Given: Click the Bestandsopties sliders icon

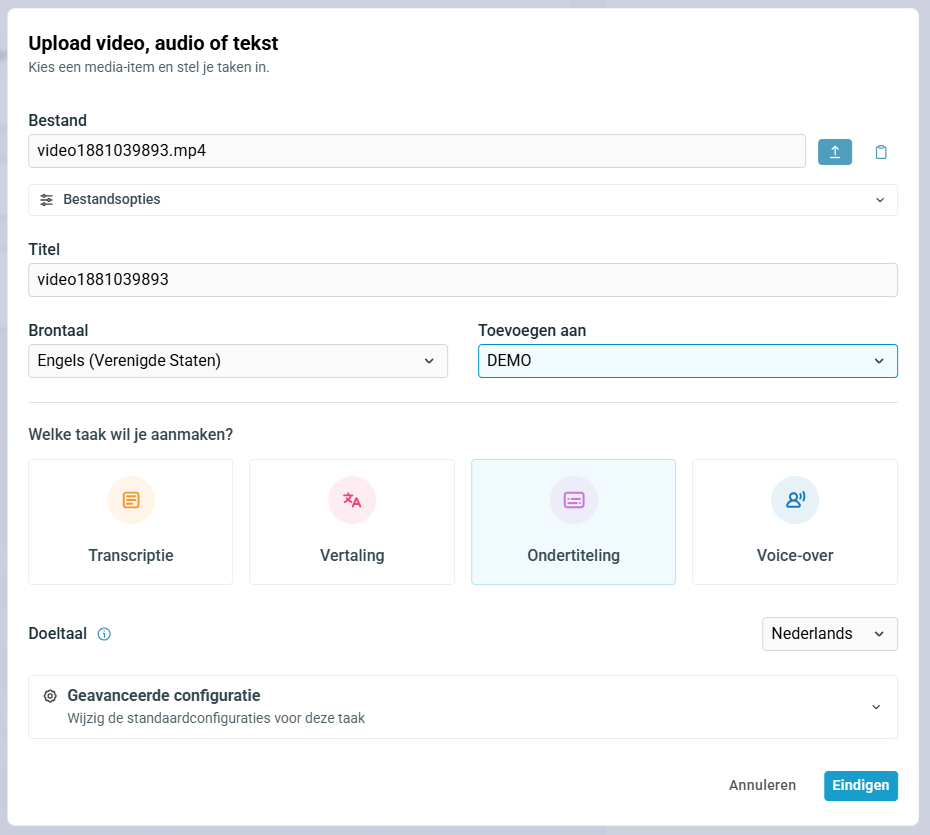Looking at the screenshot, I should coord(47,200).
